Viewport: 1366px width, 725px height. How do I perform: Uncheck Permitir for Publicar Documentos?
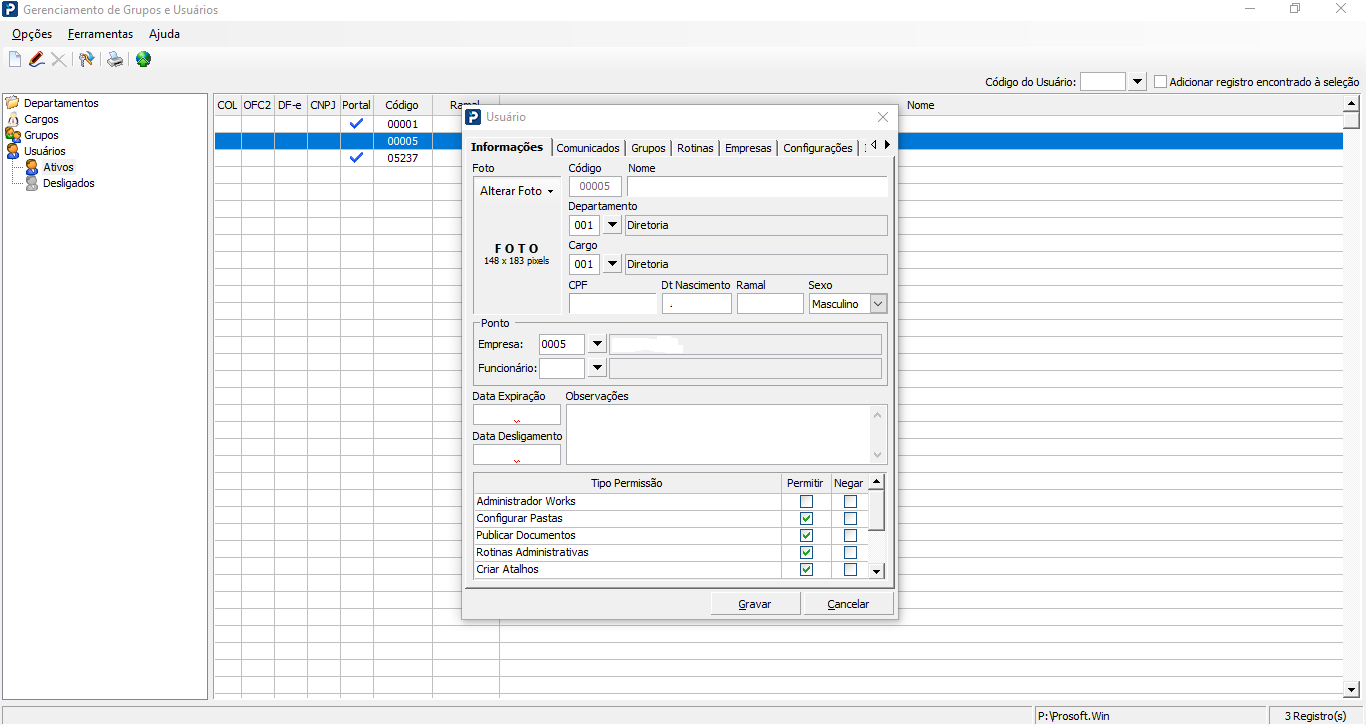806,536
